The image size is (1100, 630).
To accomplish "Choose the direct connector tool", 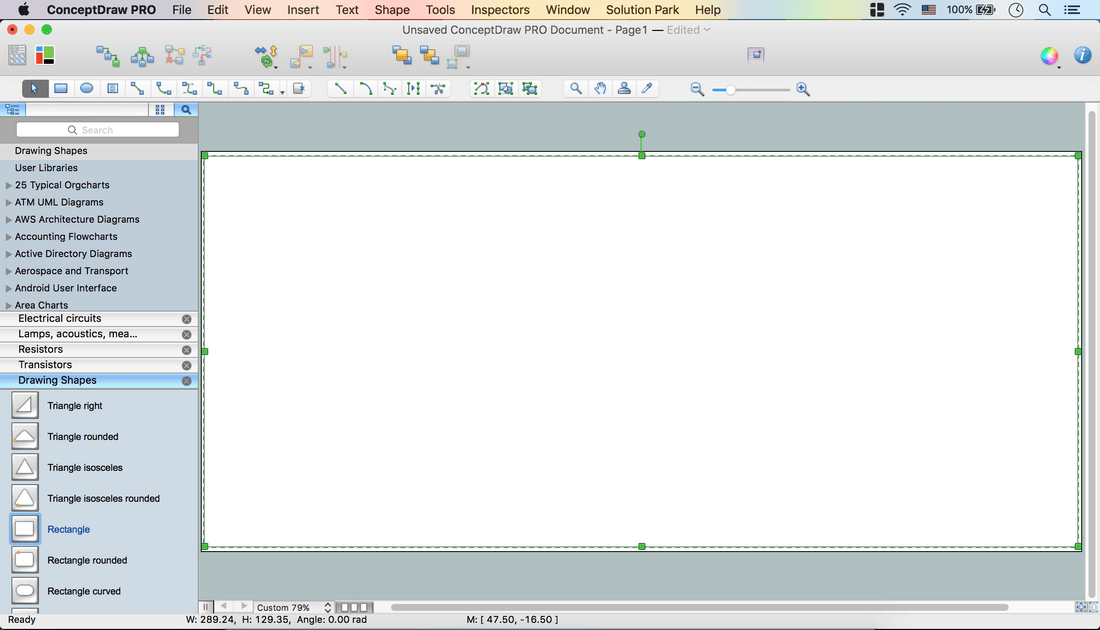I will coord(138,88).
